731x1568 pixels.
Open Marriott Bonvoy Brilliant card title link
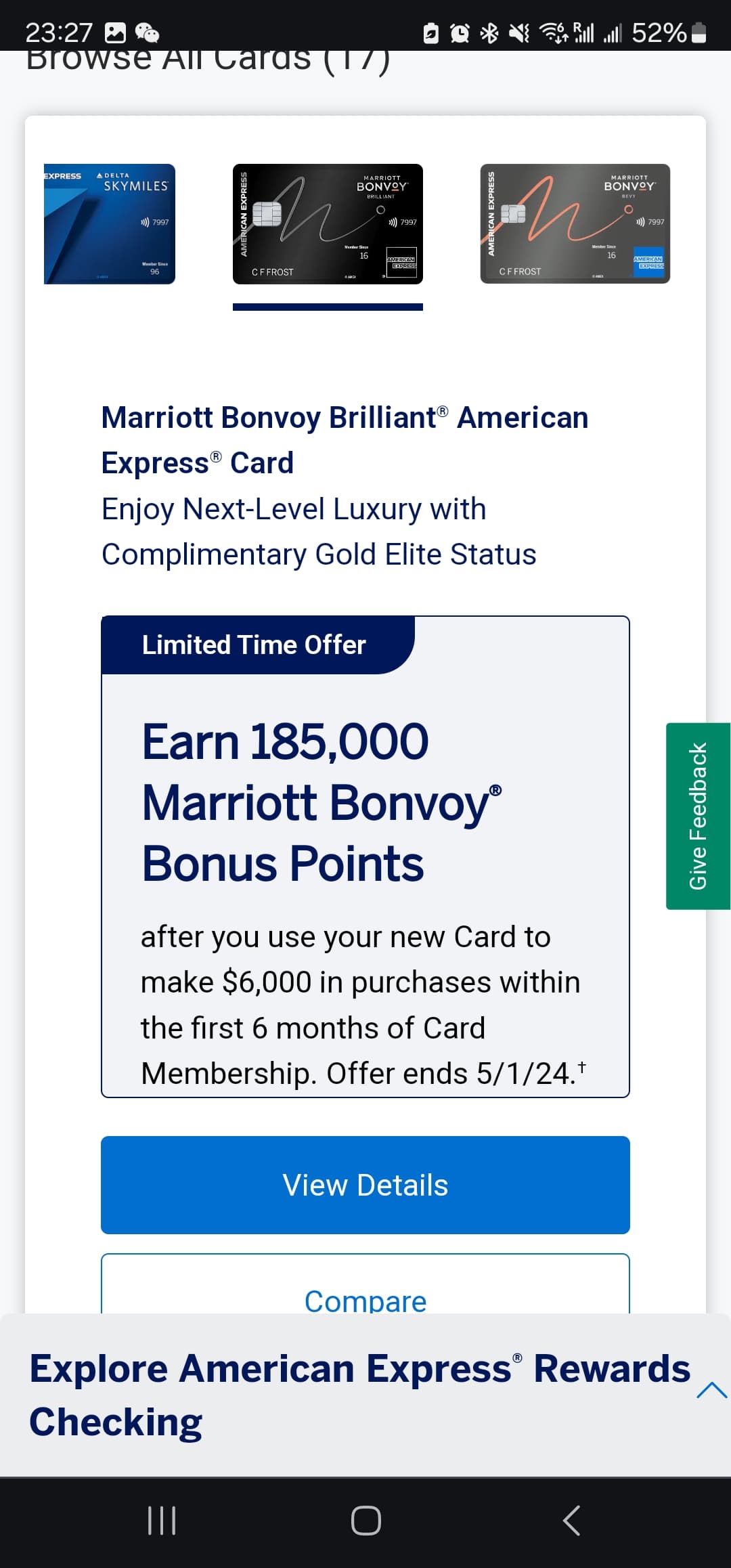pos(345,440)
